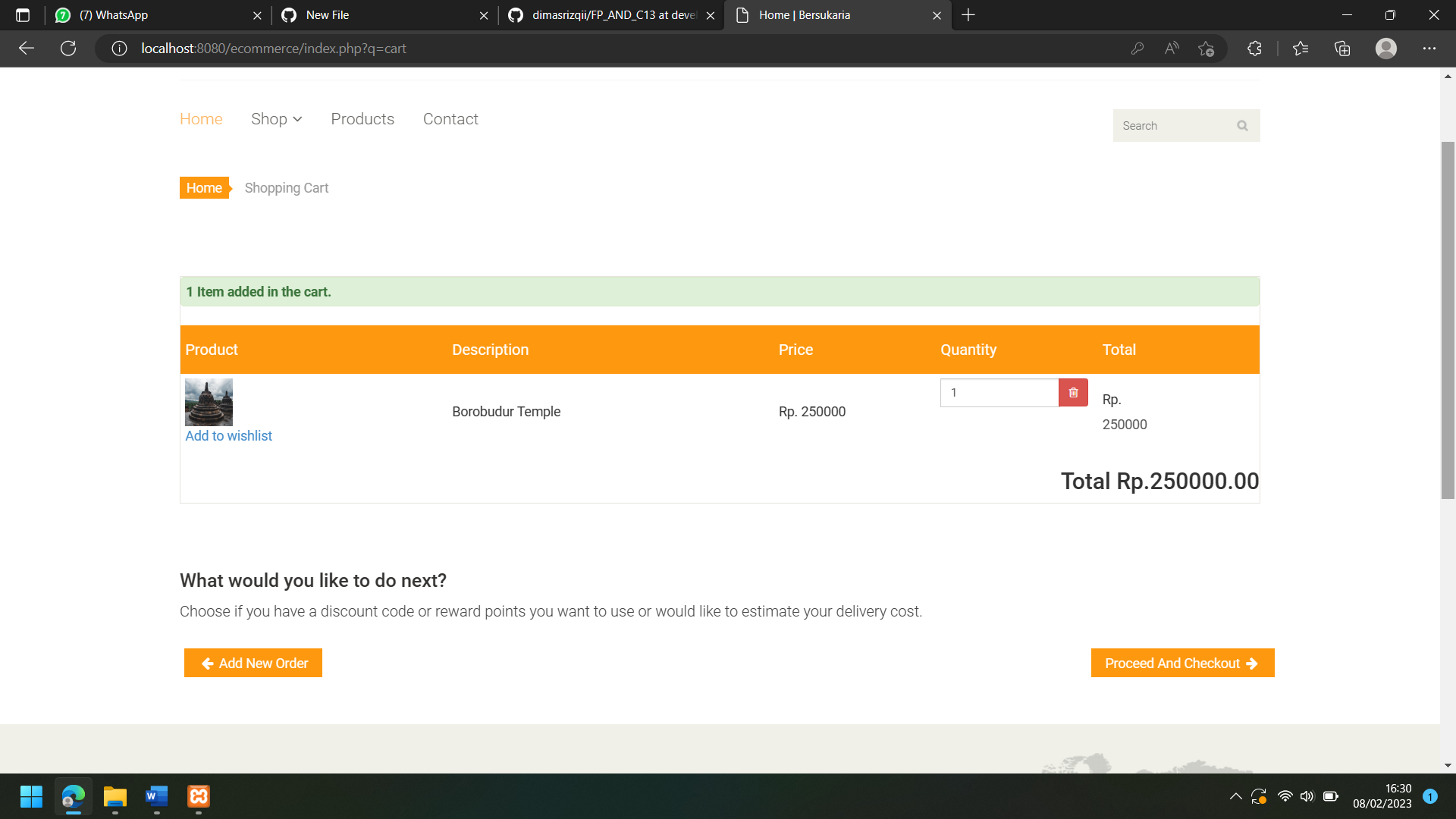Click the Add to wishlist link
This screenshot has width=1456, height=819.
[227, 435]
